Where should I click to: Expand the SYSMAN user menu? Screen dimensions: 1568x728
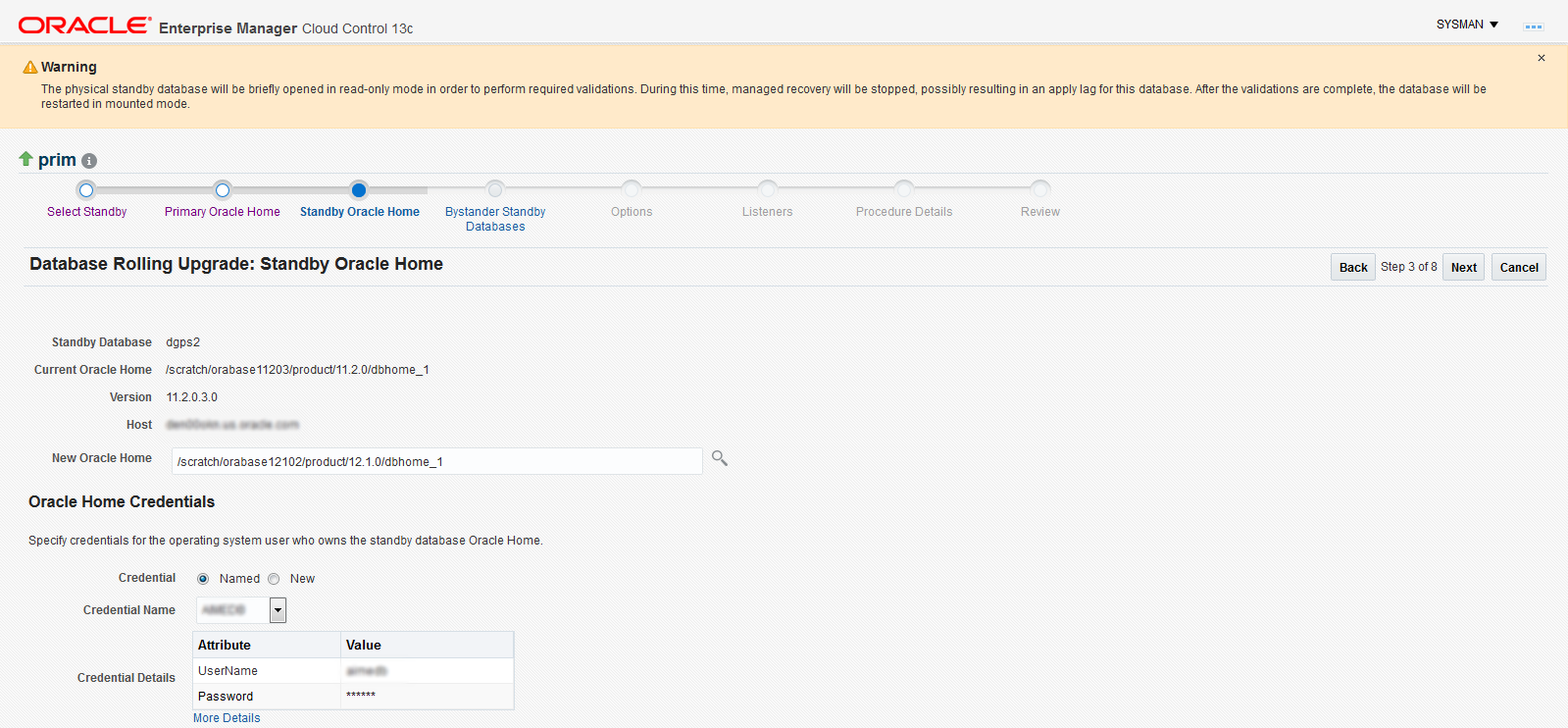tap(1468, 25)
